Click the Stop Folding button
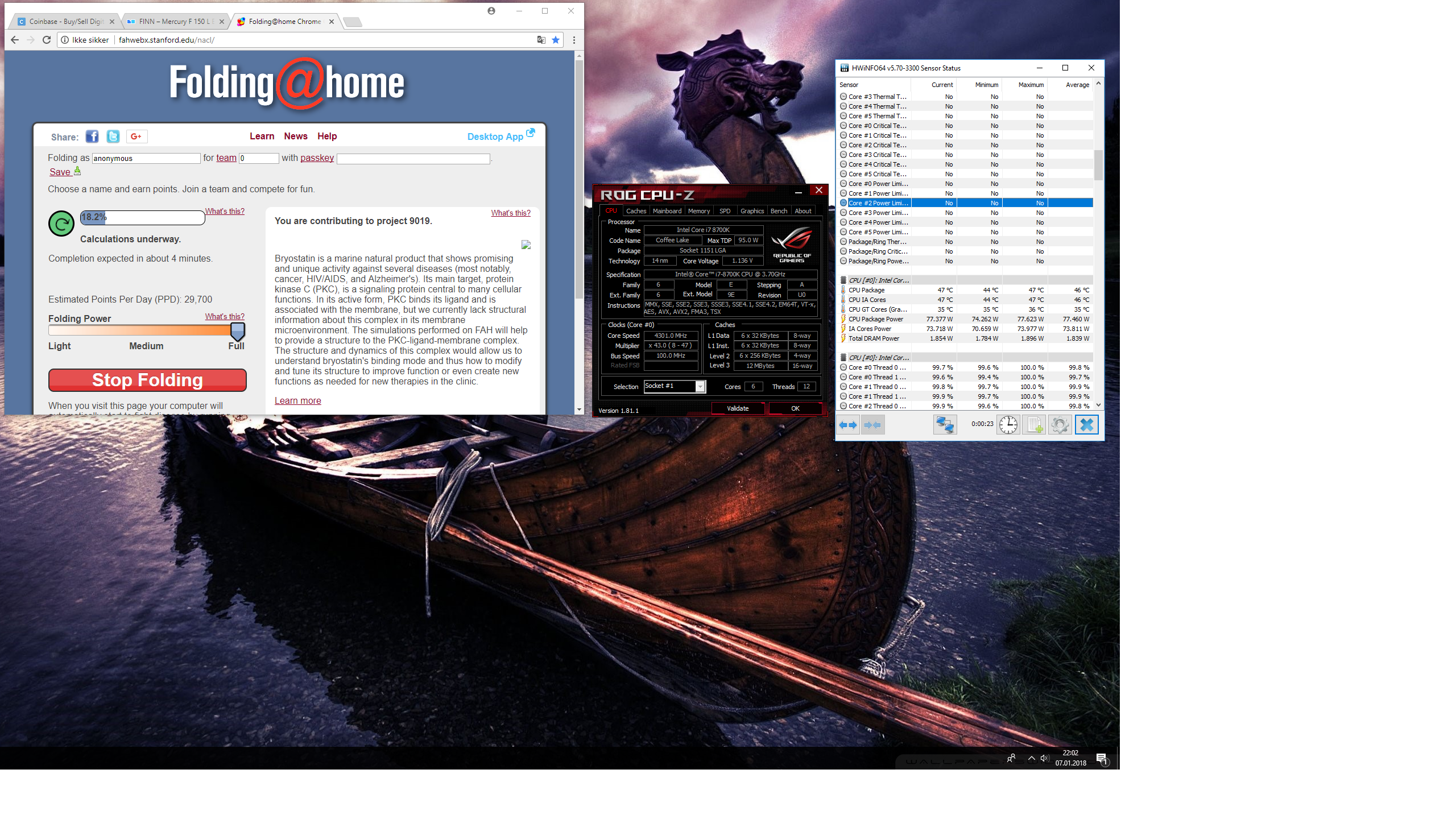Viewport: 1456px width, 819px height. (x=147, y=380)
